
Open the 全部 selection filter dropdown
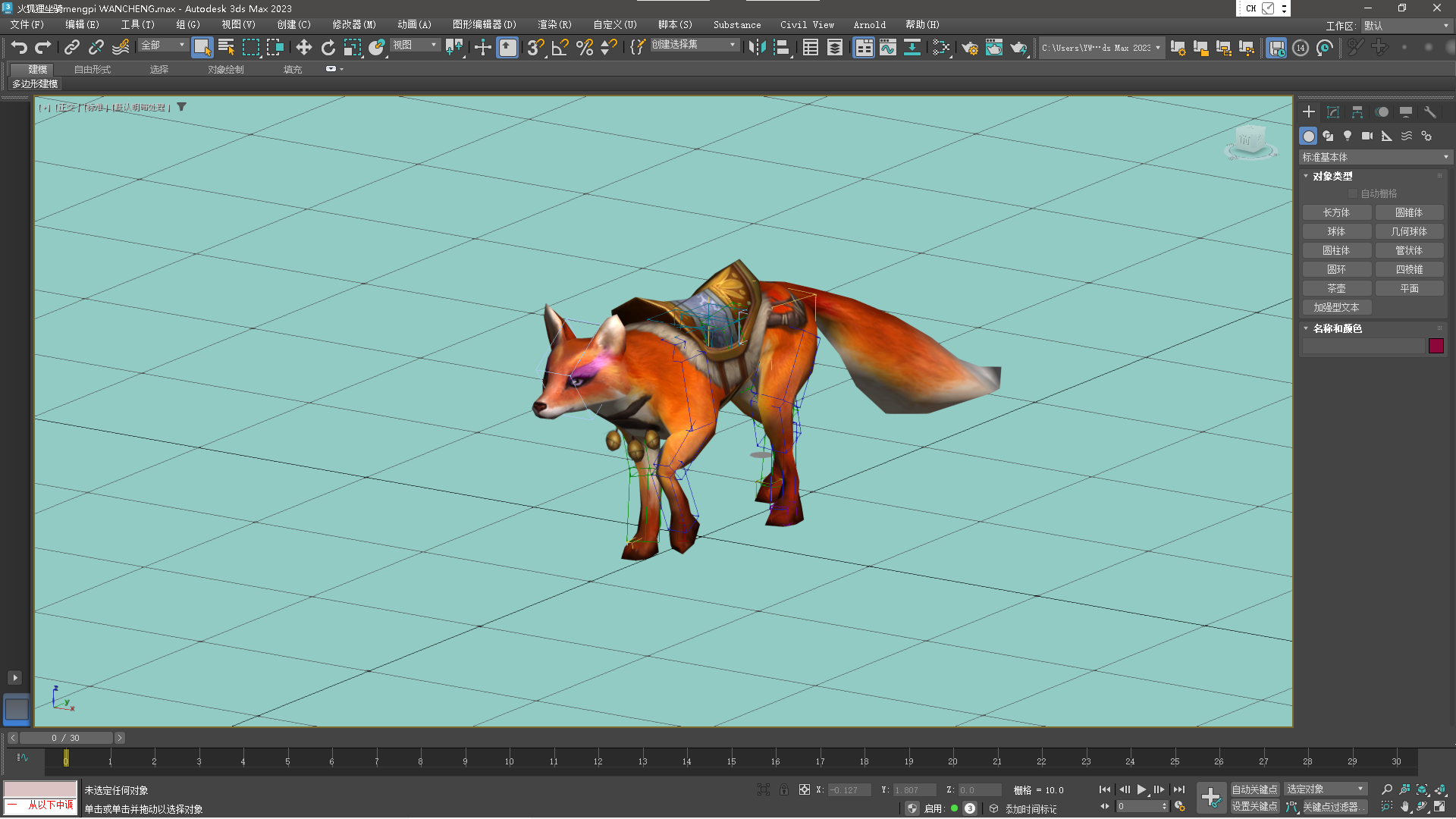pos(162,45)
